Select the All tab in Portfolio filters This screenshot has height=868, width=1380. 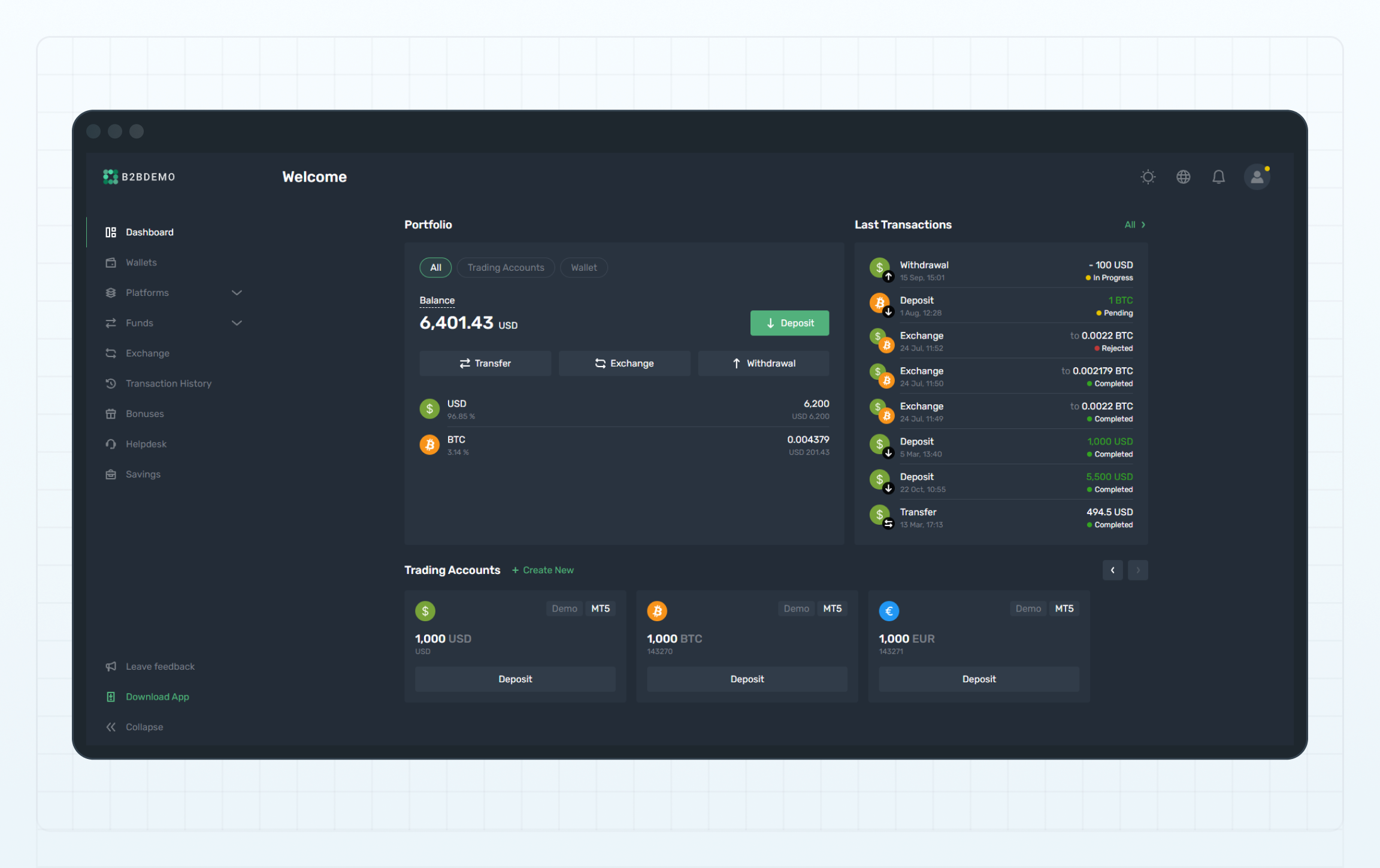coord(435,267)
